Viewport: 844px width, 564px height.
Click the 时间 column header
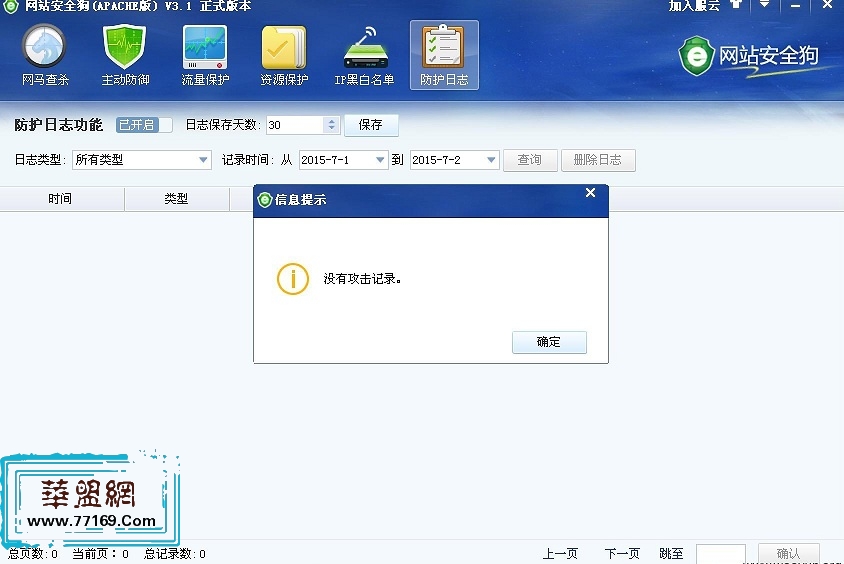[x=60, y=199]
